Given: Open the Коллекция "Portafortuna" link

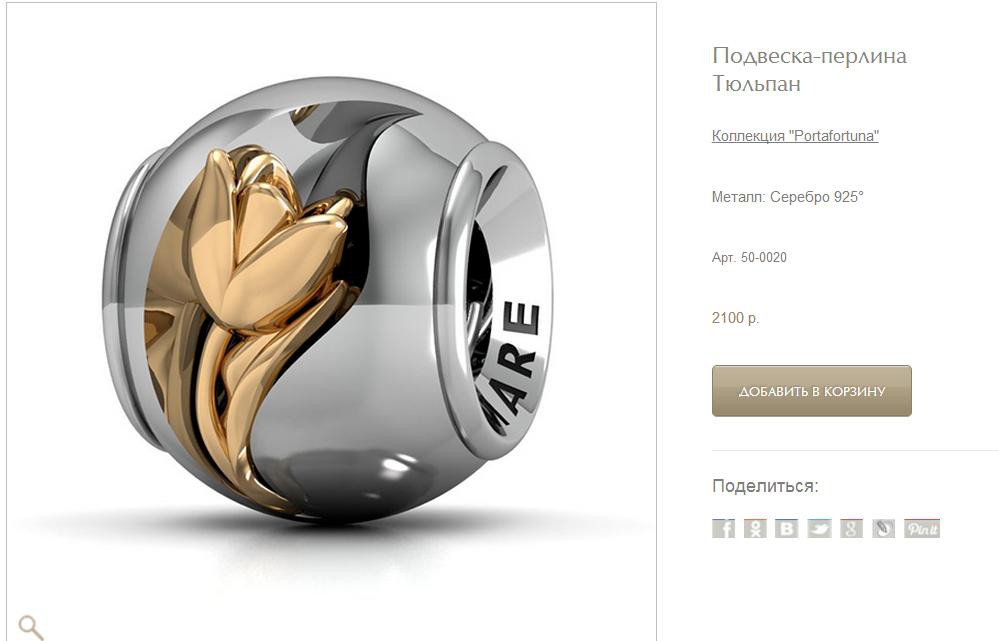Looking at the screenshot, I should click(x=795, y=136).
